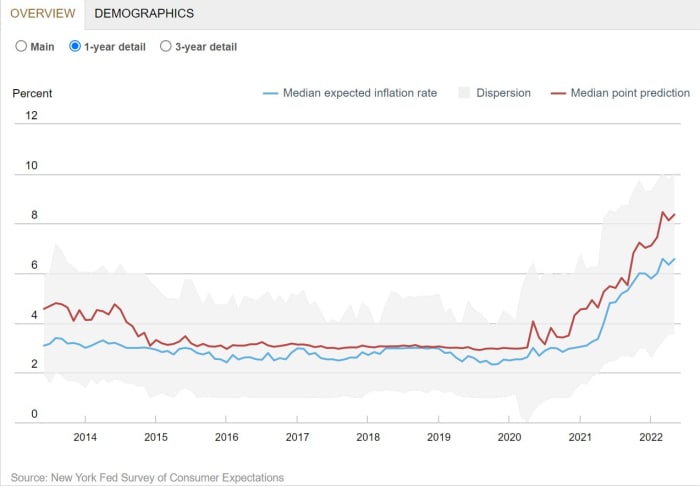Click the Percent axis title

click(32, 93)
